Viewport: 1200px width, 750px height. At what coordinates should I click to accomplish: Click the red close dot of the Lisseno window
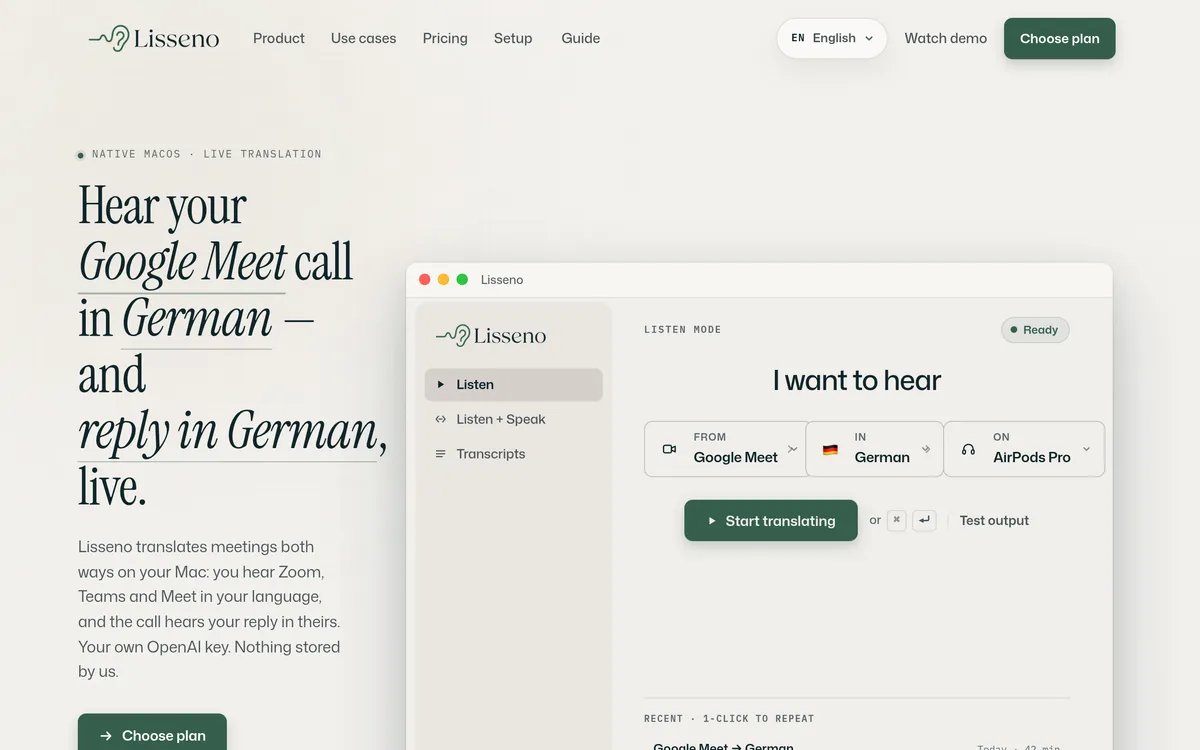point(424,280)
